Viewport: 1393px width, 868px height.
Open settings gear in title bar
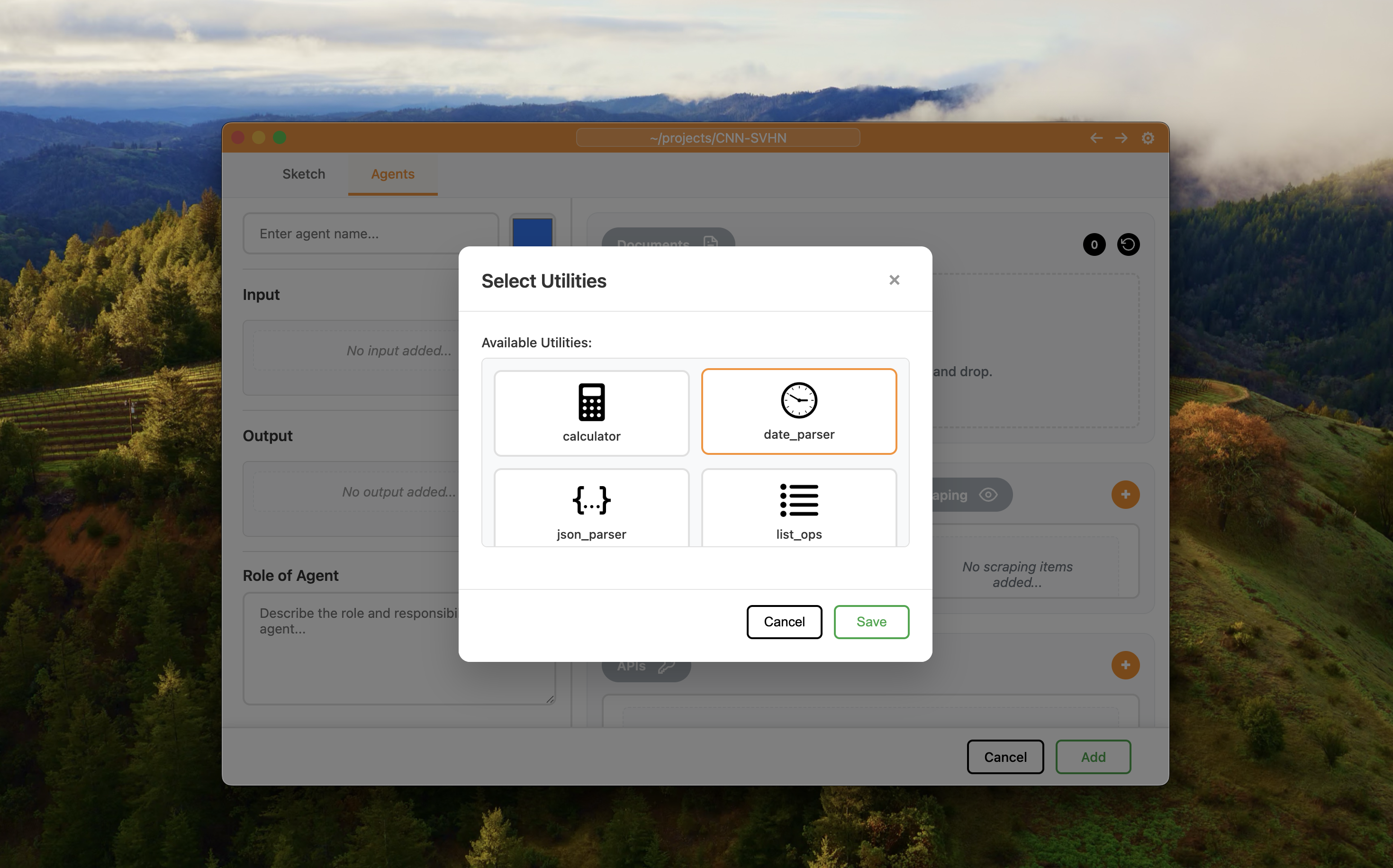(x=1148, y=138)
